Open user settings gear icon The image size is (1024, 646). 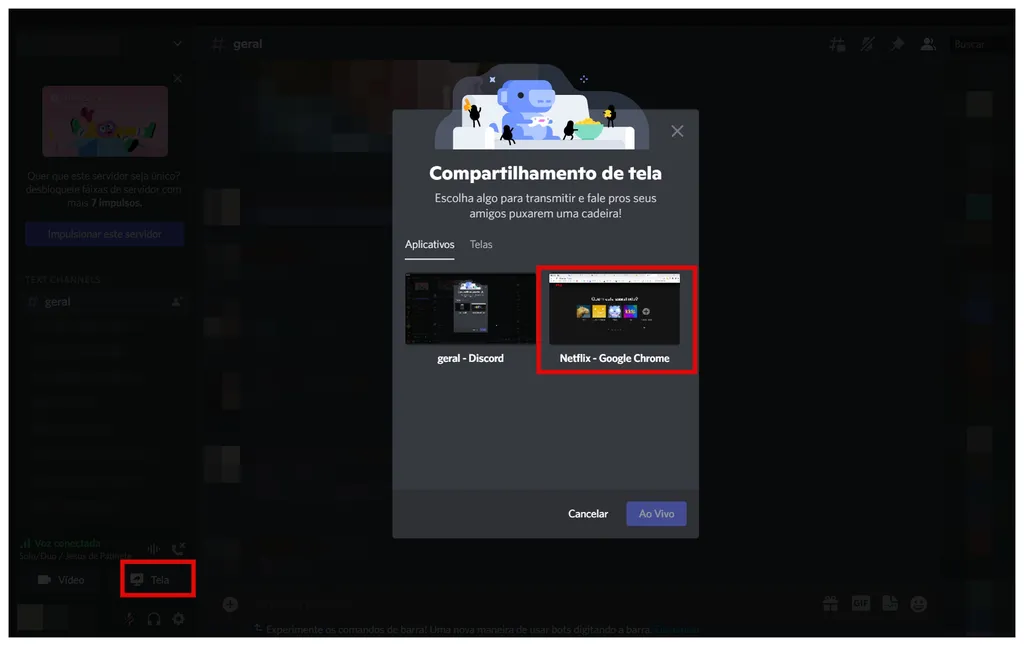(178, 619)
